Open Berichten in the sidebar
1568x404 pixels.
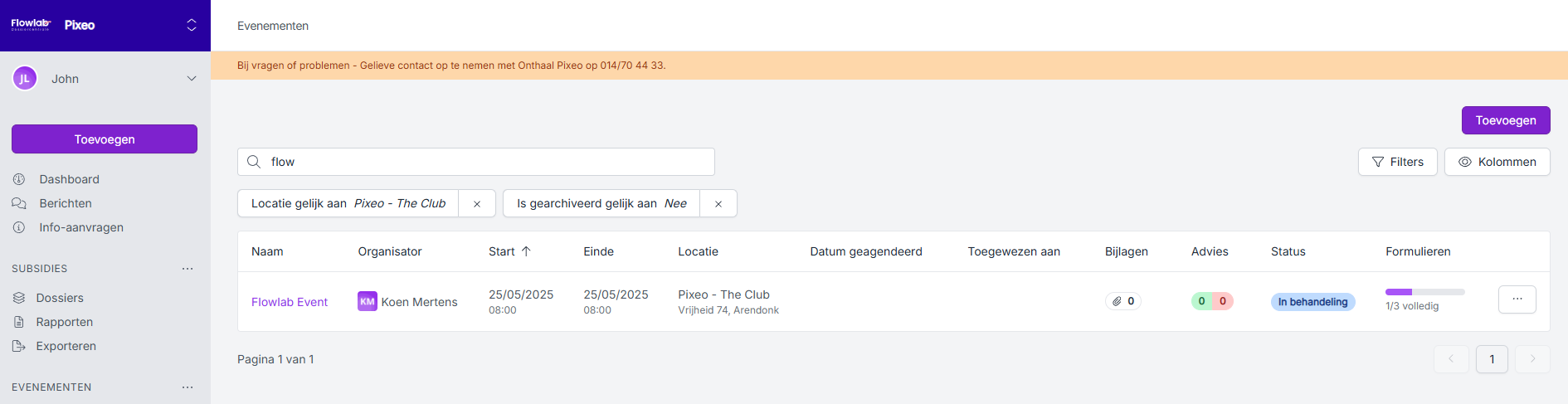(x=65, y=203)
